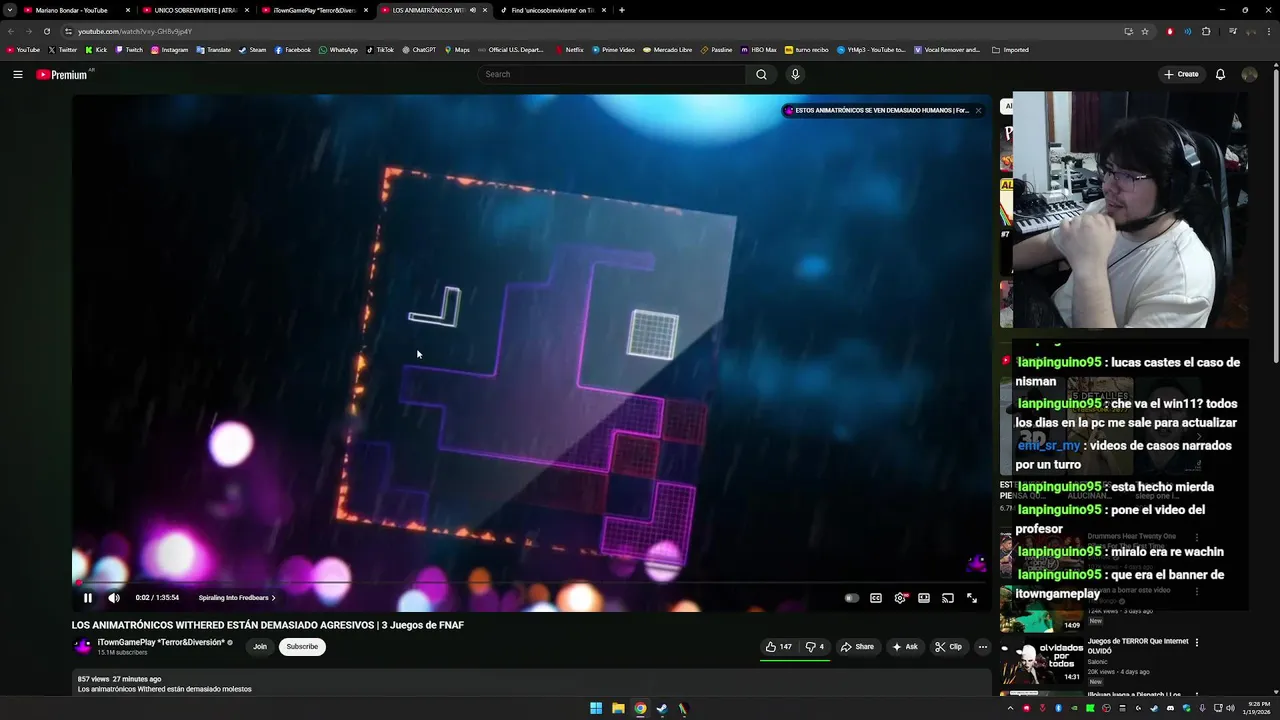Viewport: 1280px width, 720px height.
Task: Open YouTube notifications bell
Action: [x=1220, y=74]
